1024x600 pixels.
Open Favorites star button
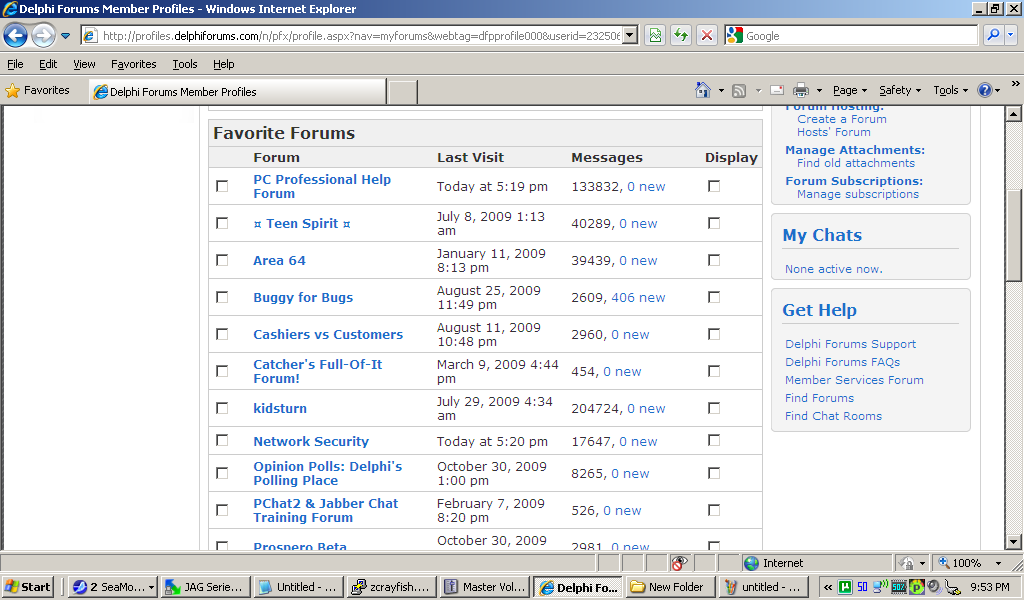(x=37, y=90)
